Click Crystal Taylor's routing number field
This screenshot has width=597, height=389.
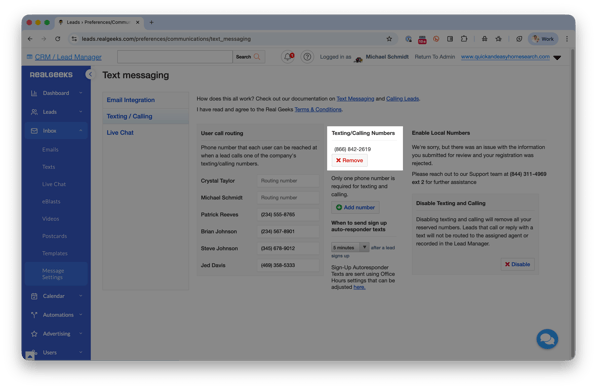(x=288, y=181)
